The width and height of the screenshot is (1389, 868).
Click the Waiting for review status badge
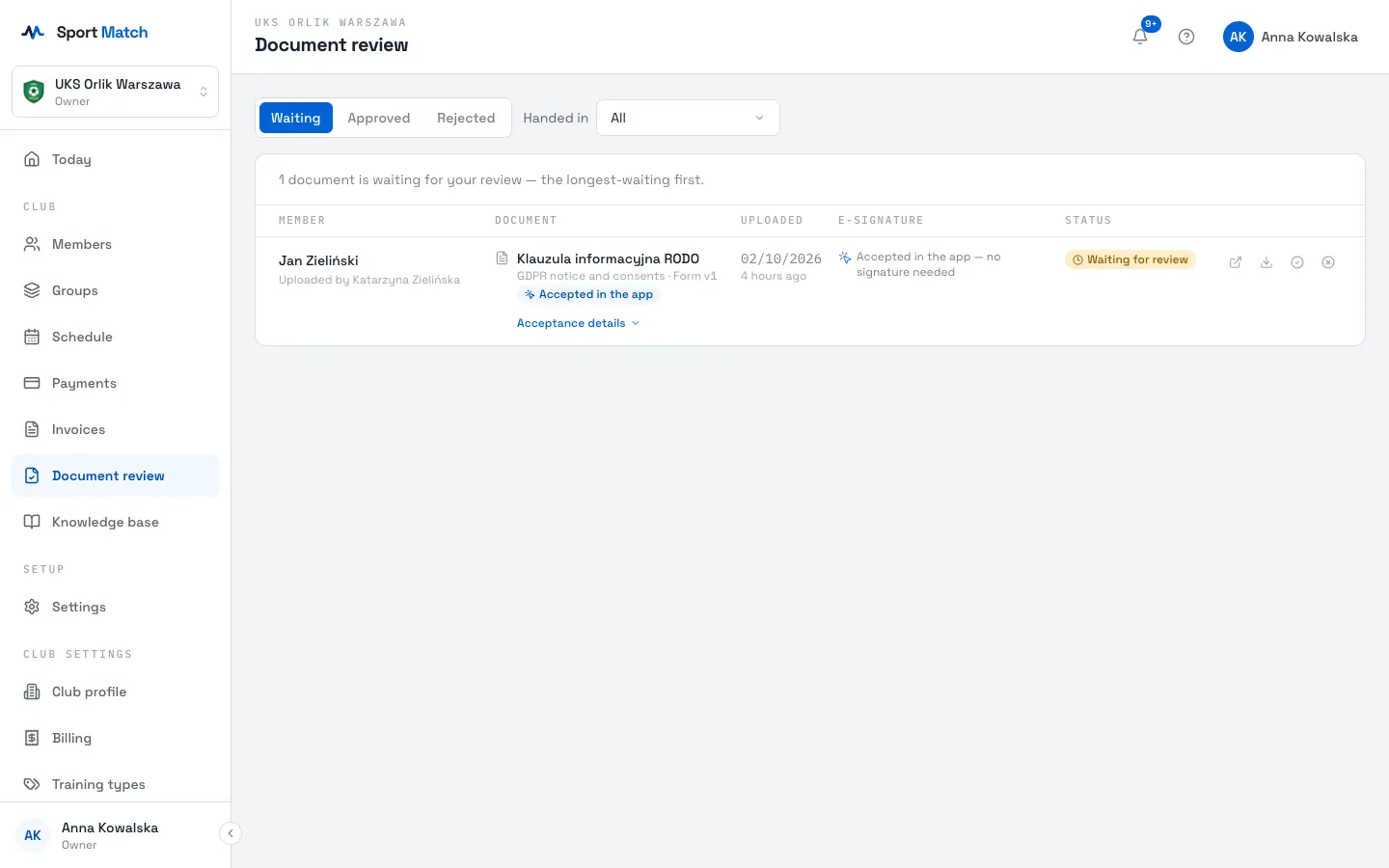[1130, 259]
